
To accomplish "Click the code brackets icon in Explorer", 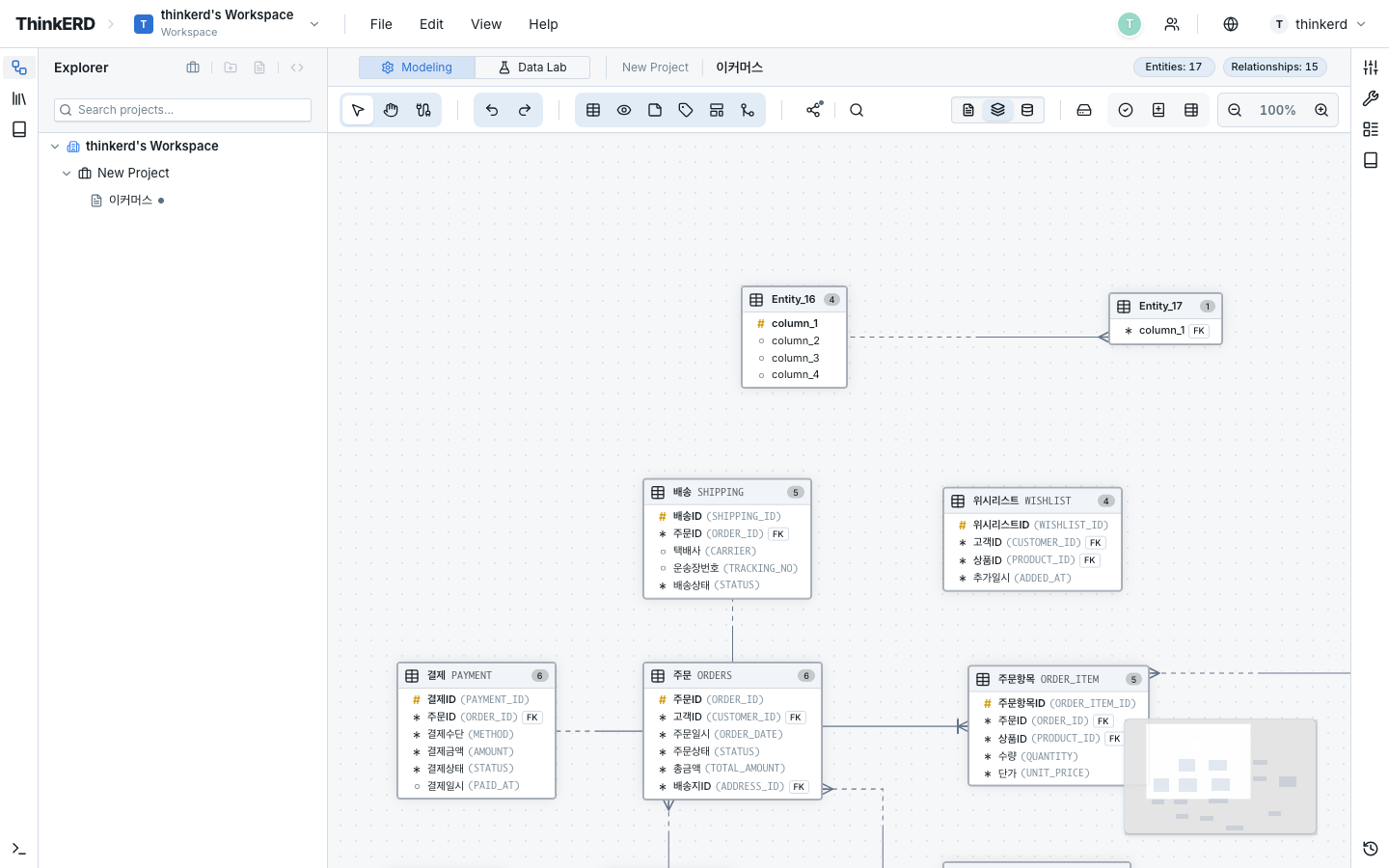I will (297, 68).
